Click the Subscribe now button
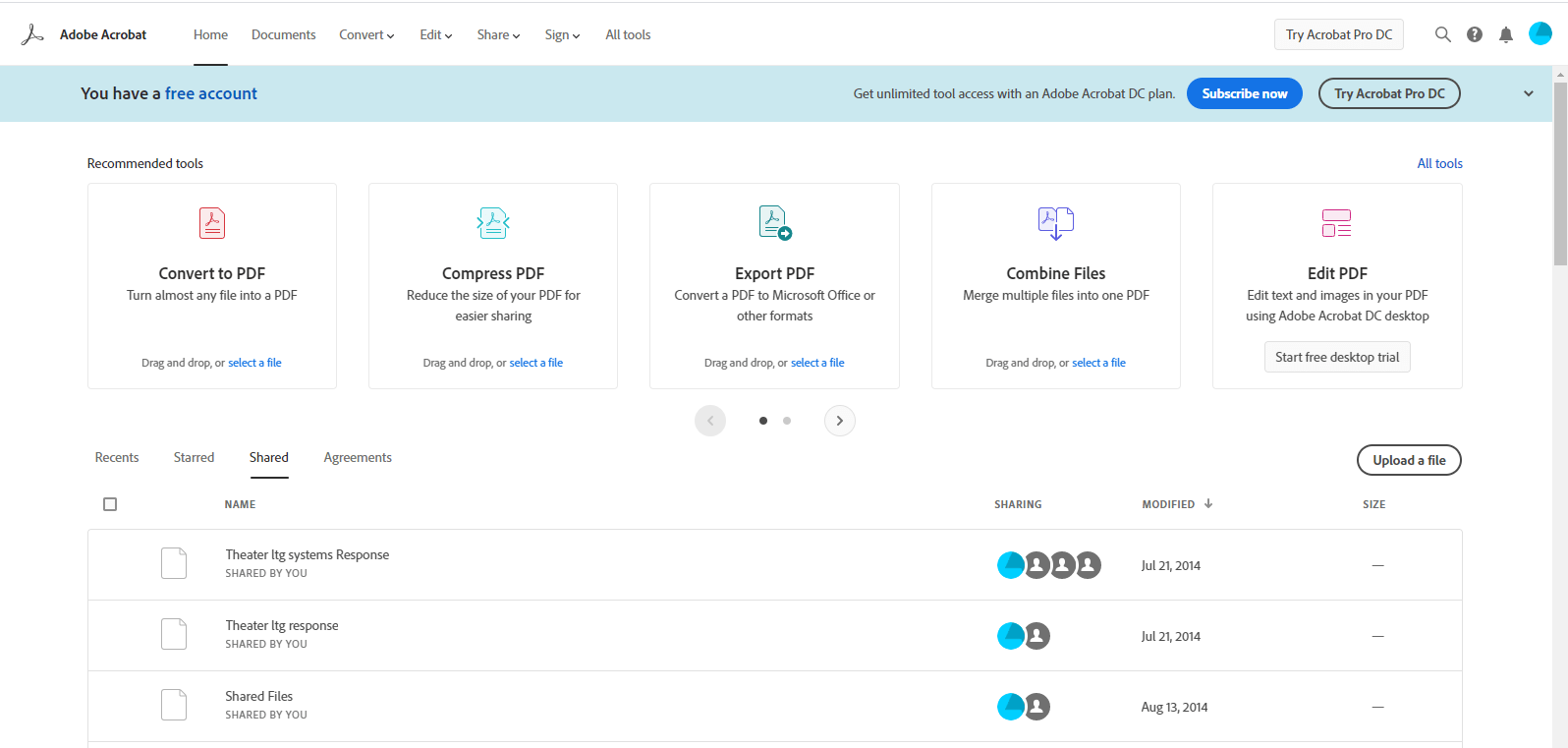The height and width of the screenshot is (748, 1568). (x=1245, y=93)
